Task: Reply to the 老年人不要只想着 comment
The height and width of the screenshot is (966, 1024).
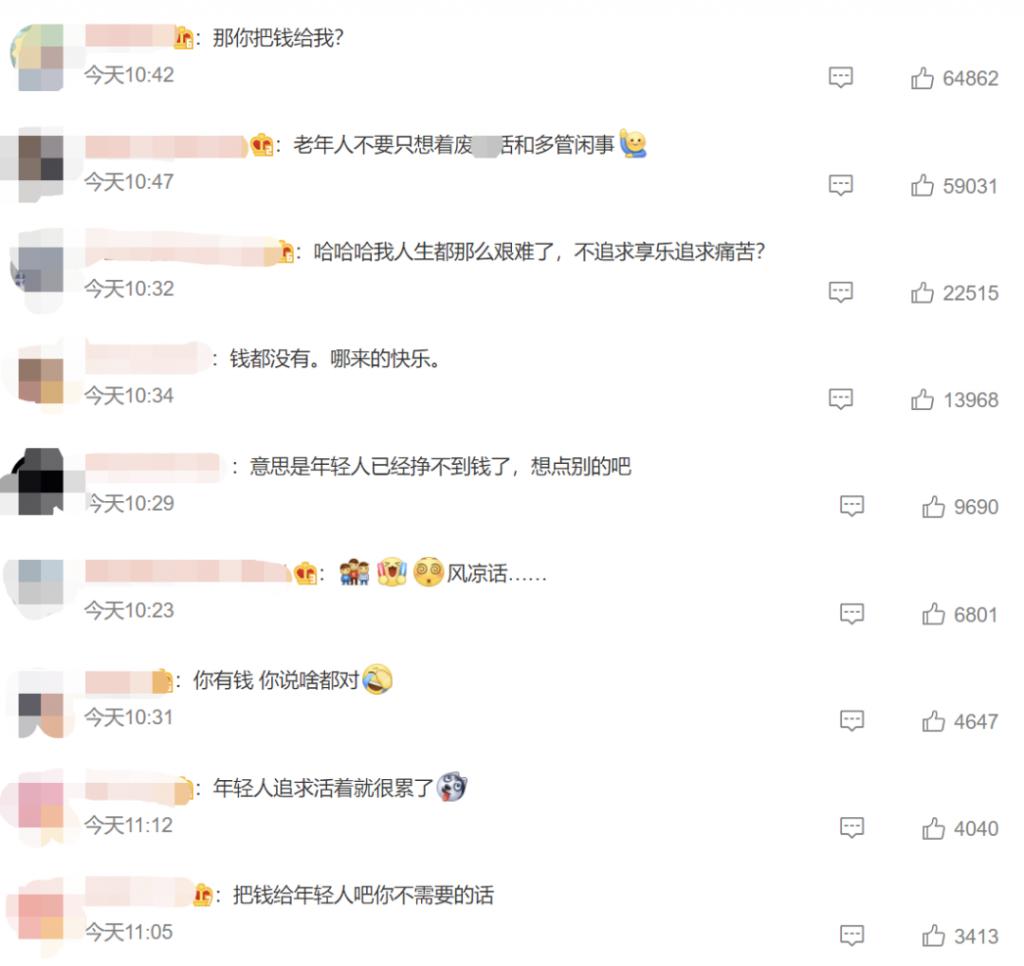Action: [x=840, y=185]
